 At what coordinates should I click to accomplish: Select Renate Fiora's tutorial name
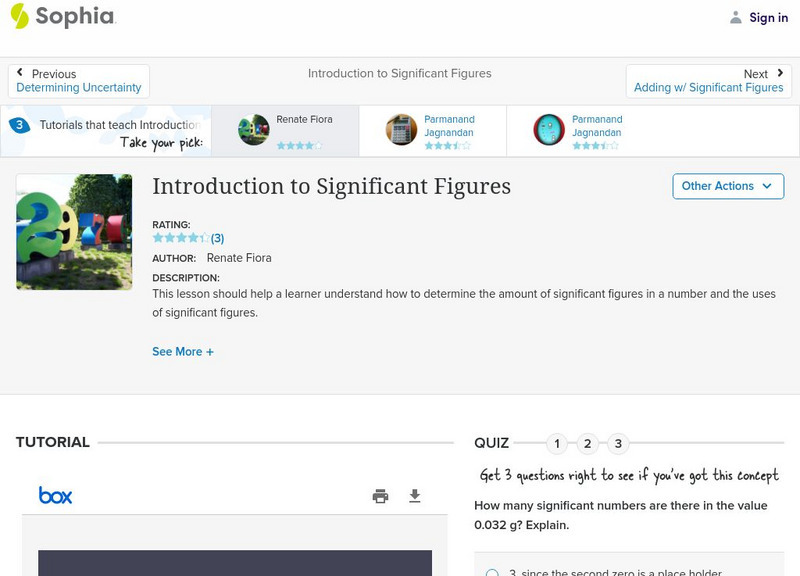click(305, 120)
